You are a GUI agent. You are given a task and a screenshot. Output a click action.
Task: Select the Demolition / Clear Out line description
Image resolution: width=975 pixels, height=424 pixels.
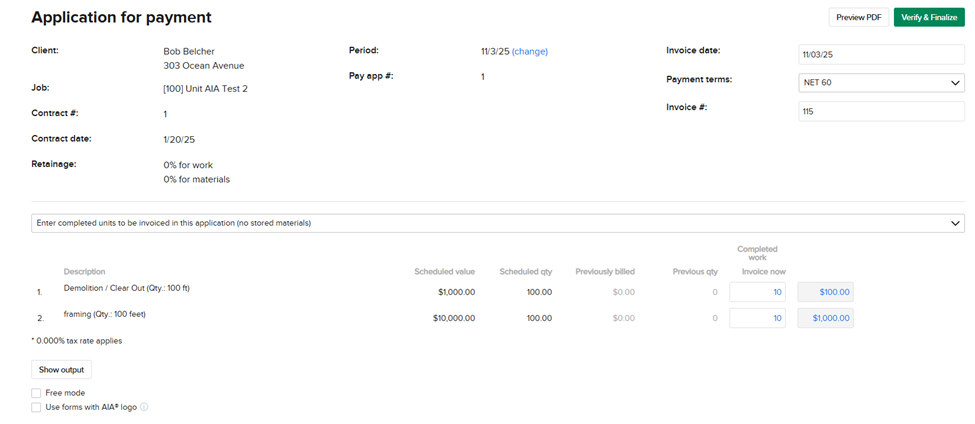point(126,288)
